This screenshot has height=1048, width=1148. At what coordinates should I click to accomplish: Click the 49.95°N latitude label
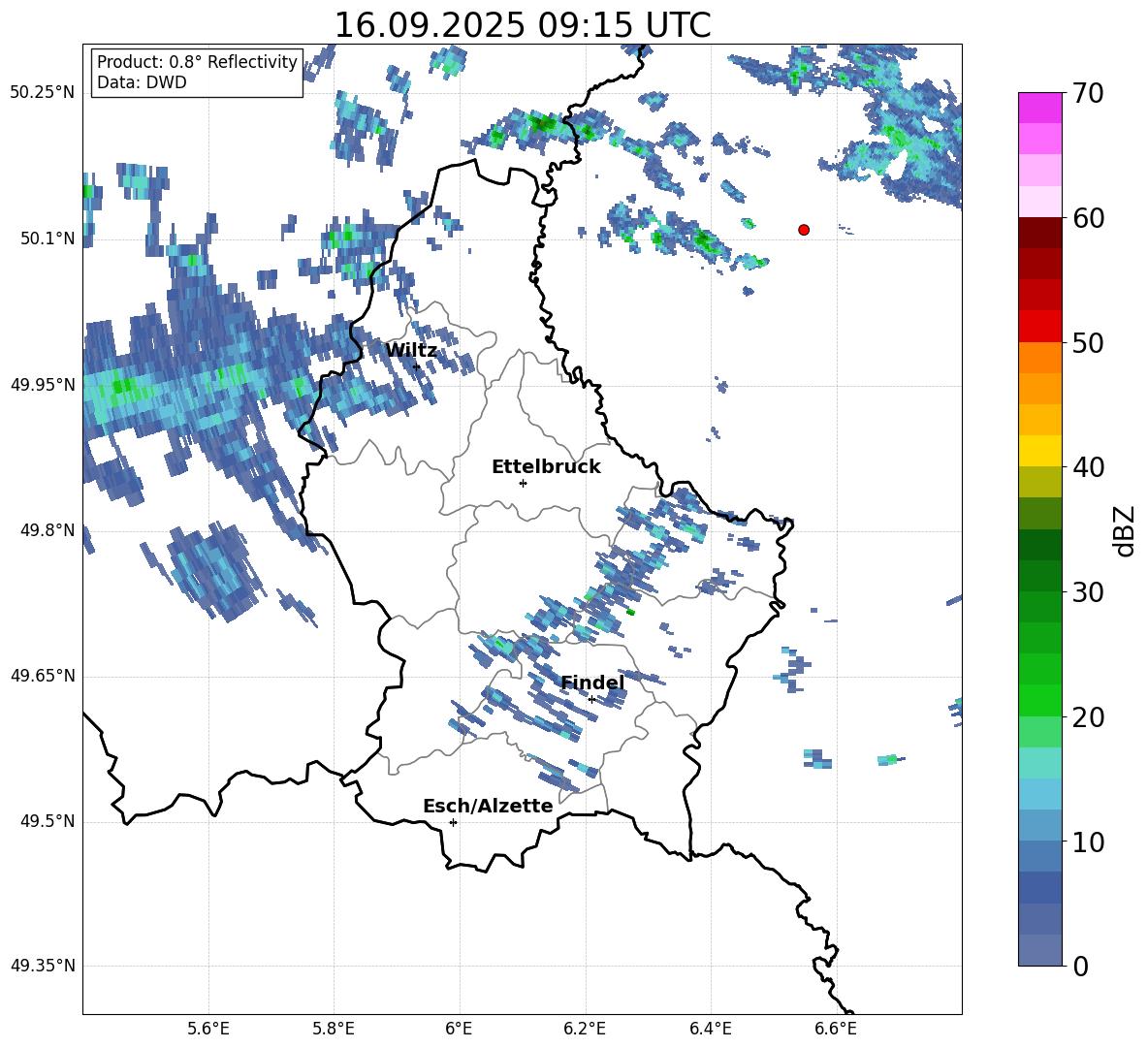(x=43, y=384)
